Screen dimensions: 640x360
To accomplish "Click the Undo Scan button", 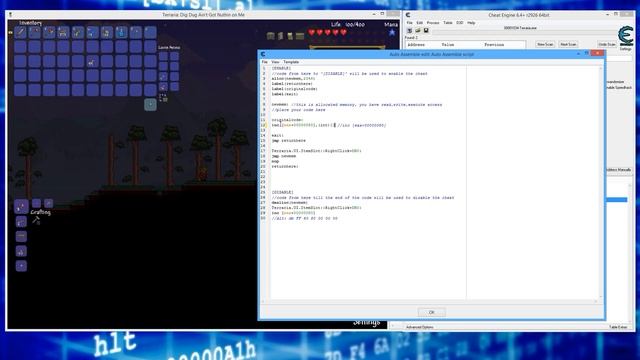I will tap(607, 44).
